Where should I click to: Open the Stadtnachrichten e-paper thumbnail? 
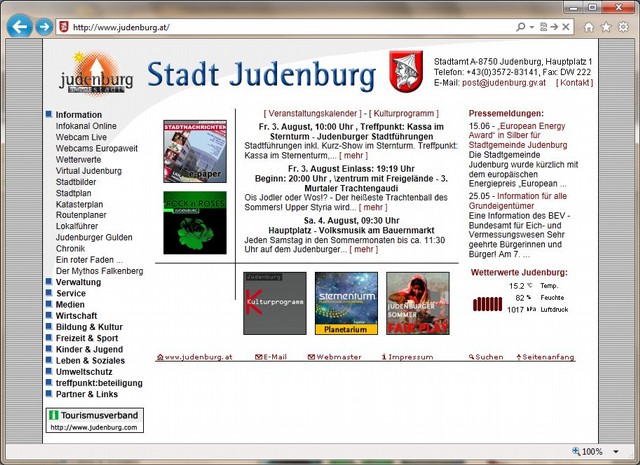[195, 151]
